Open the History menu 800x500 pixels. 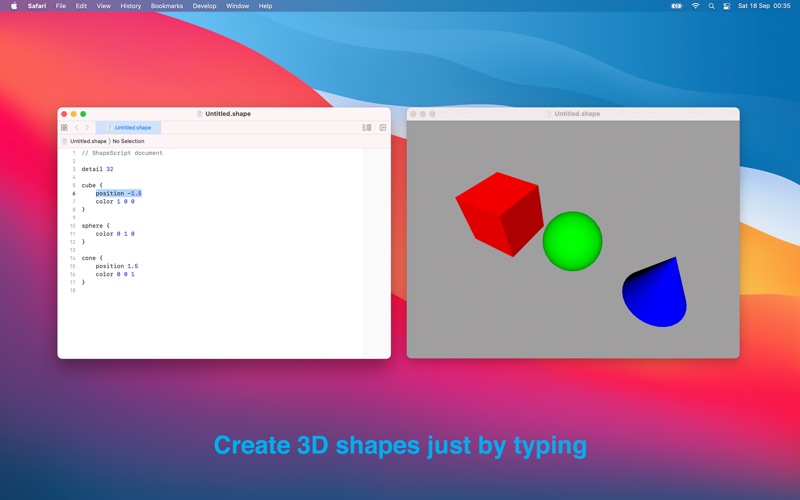tap(131, 6)
